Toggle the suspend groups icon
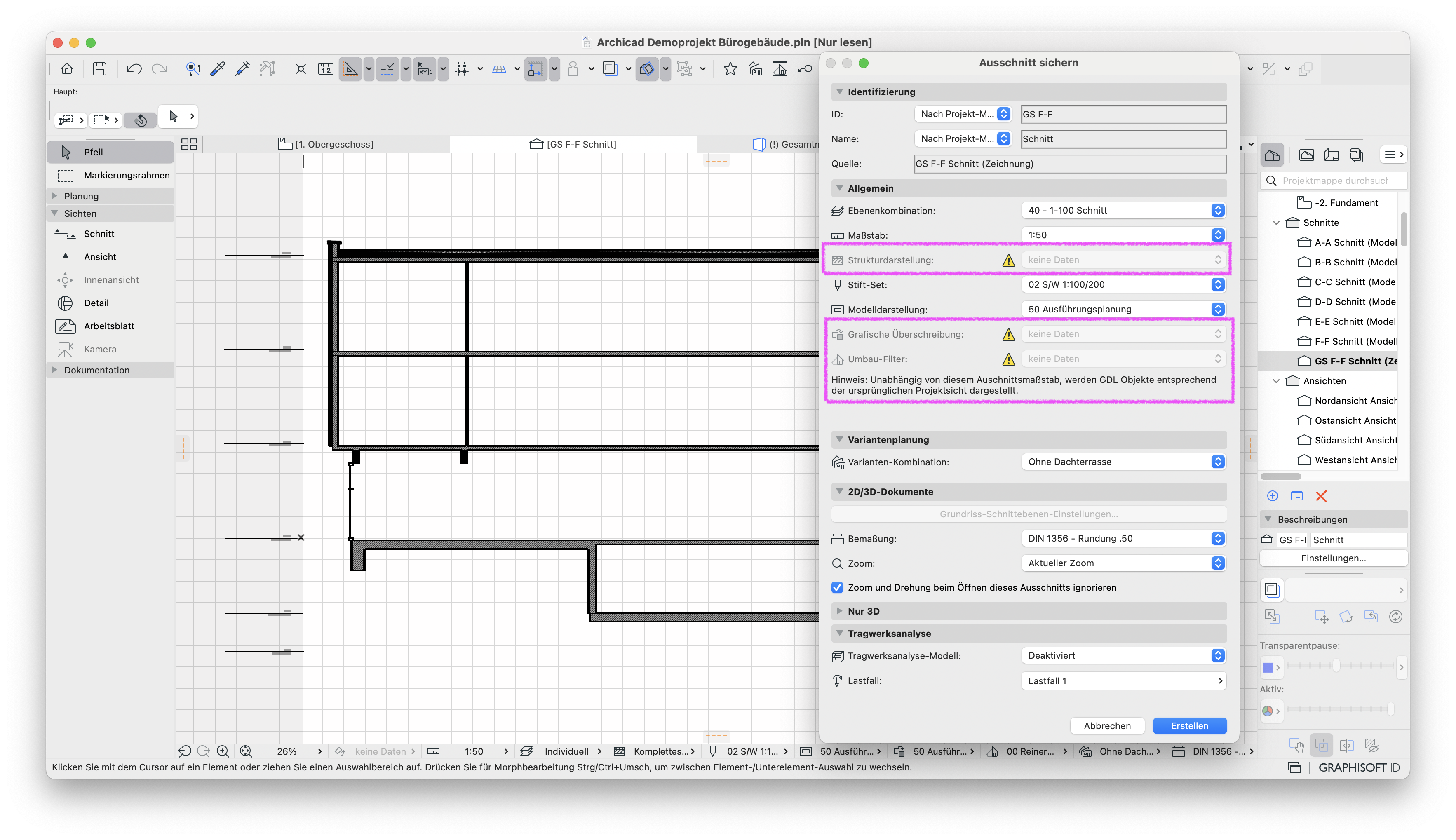The image size is (1456, 840). tap(684, 69)
